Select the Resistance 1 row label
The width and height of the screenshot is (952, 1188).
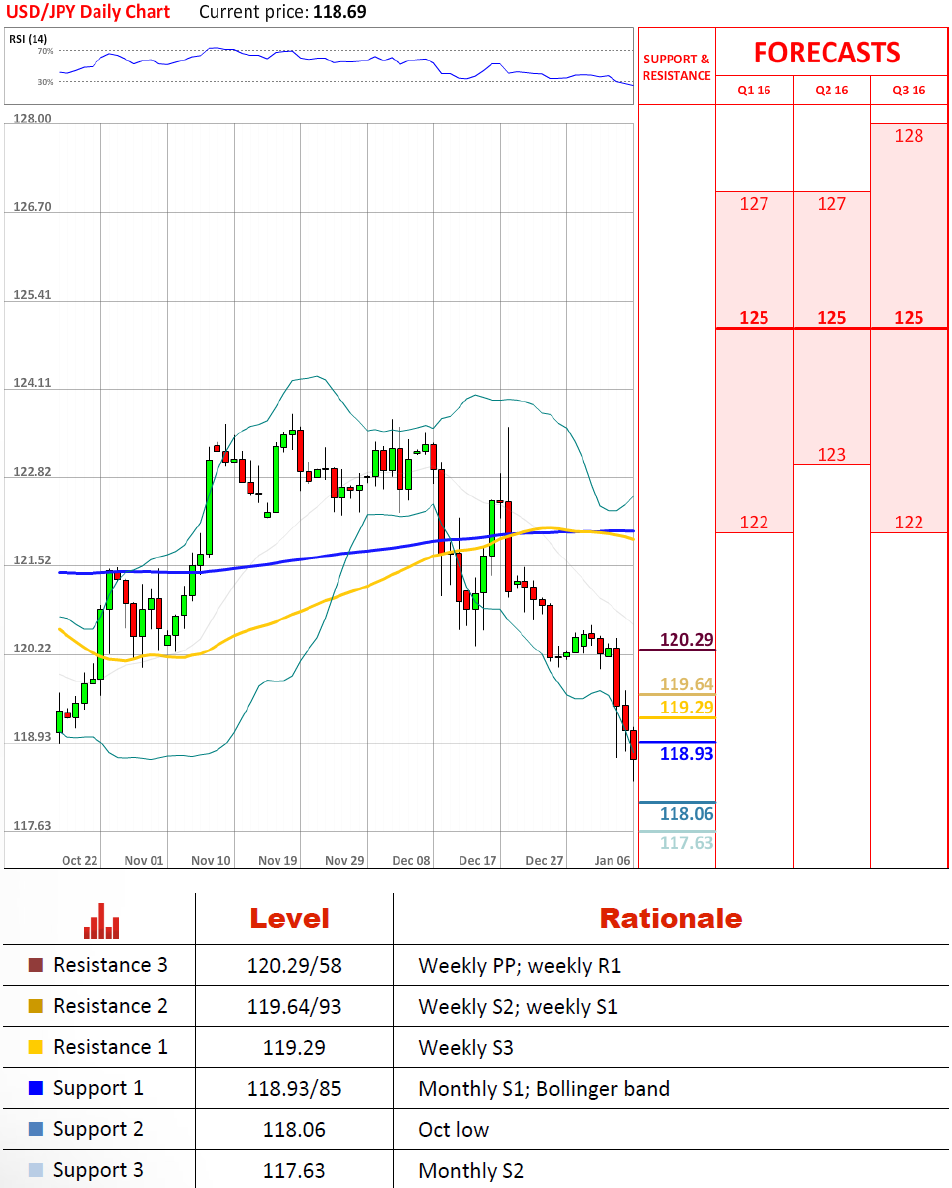coord(110,1047)
